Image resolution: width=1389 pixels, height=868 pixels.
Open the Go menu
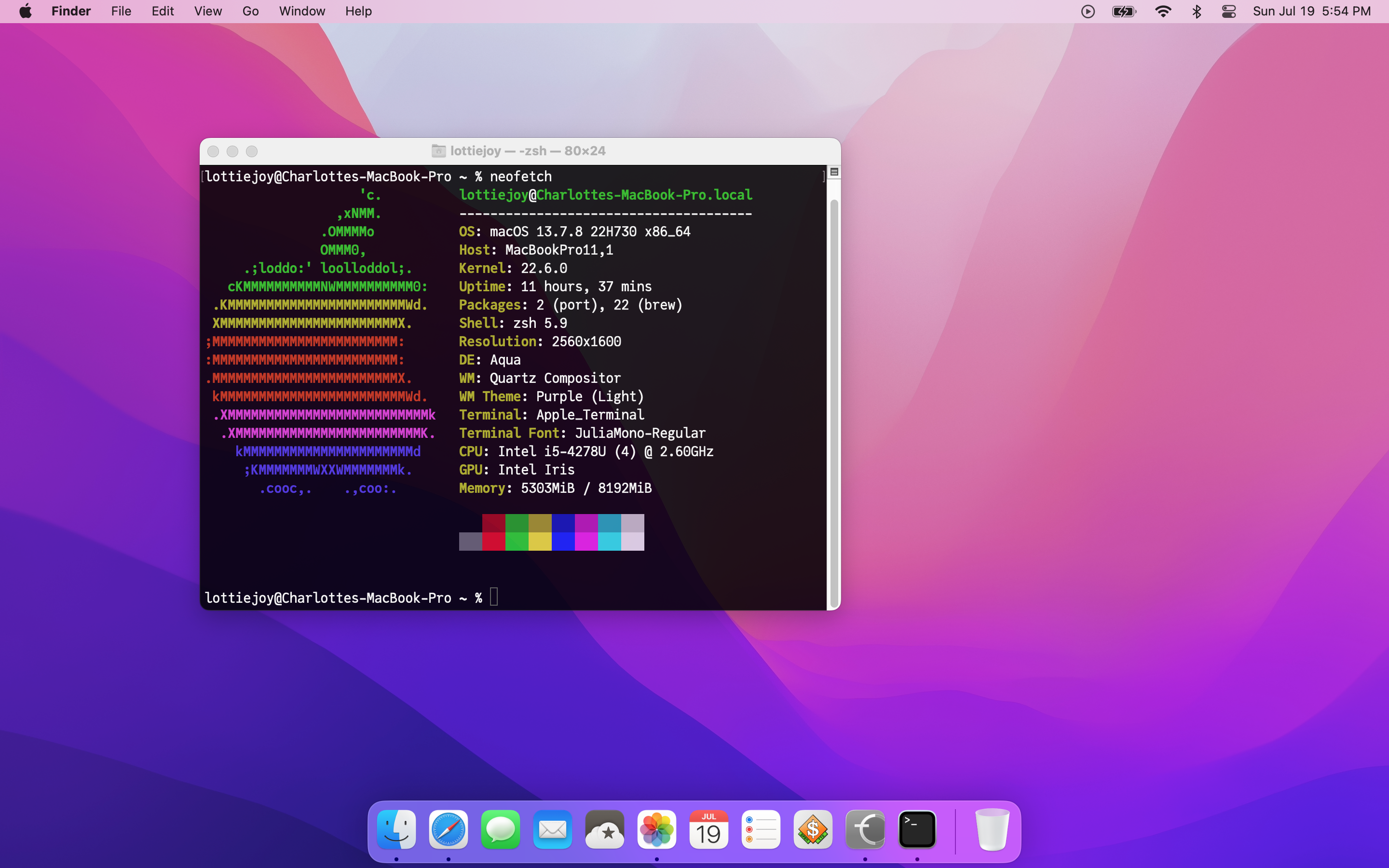250,11
